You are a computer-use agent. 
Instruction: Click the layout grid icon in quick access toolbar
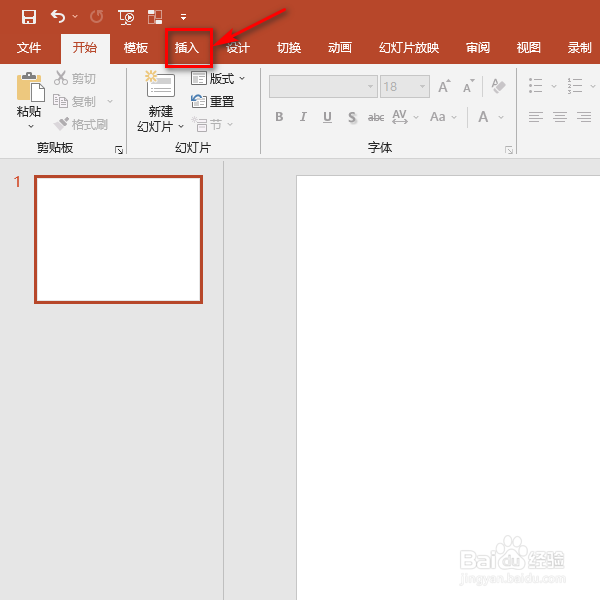(x=155, y=17)
